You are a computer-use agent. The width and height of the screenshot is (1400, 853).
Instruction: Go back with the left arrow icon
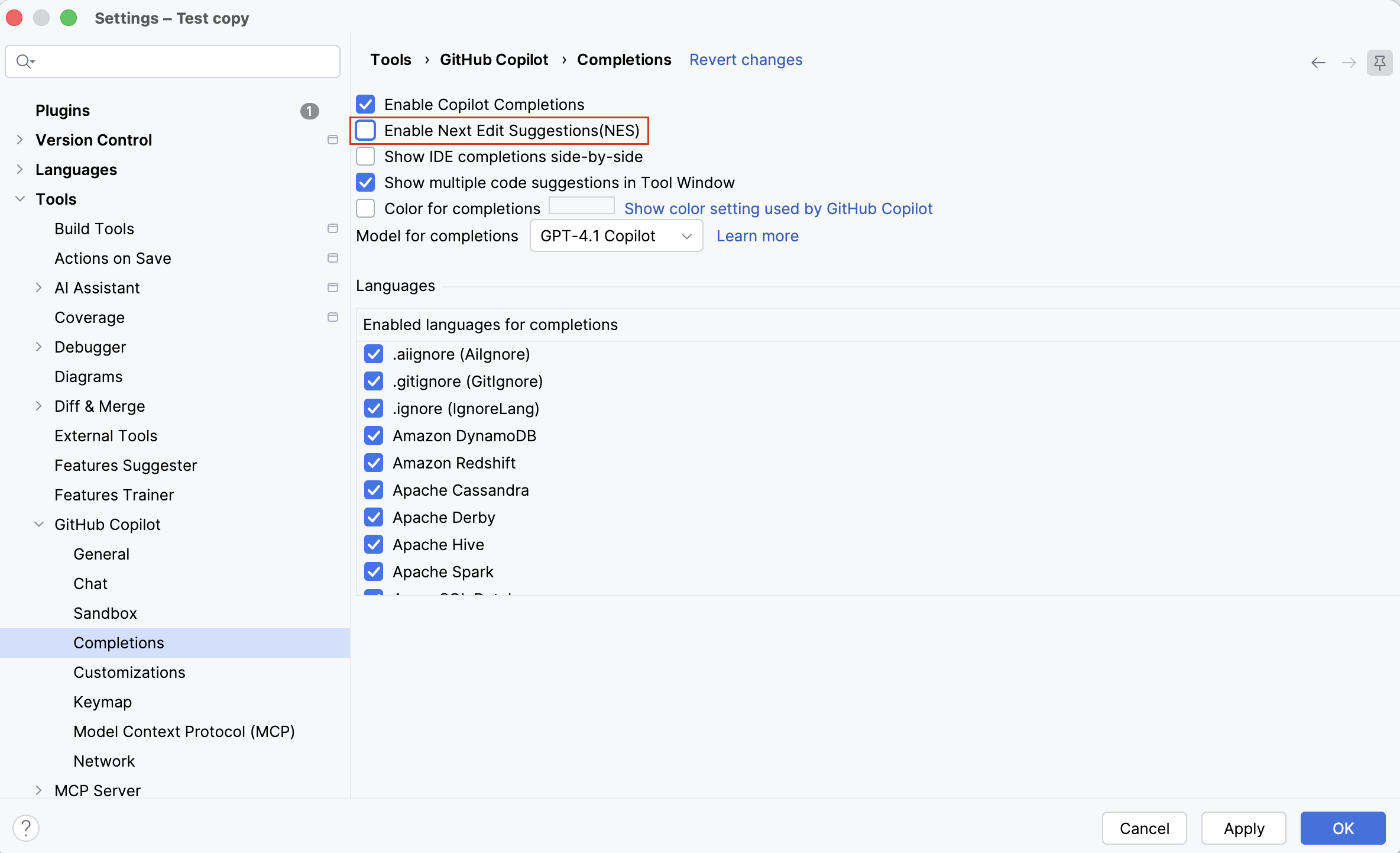tap(1318, 63)
